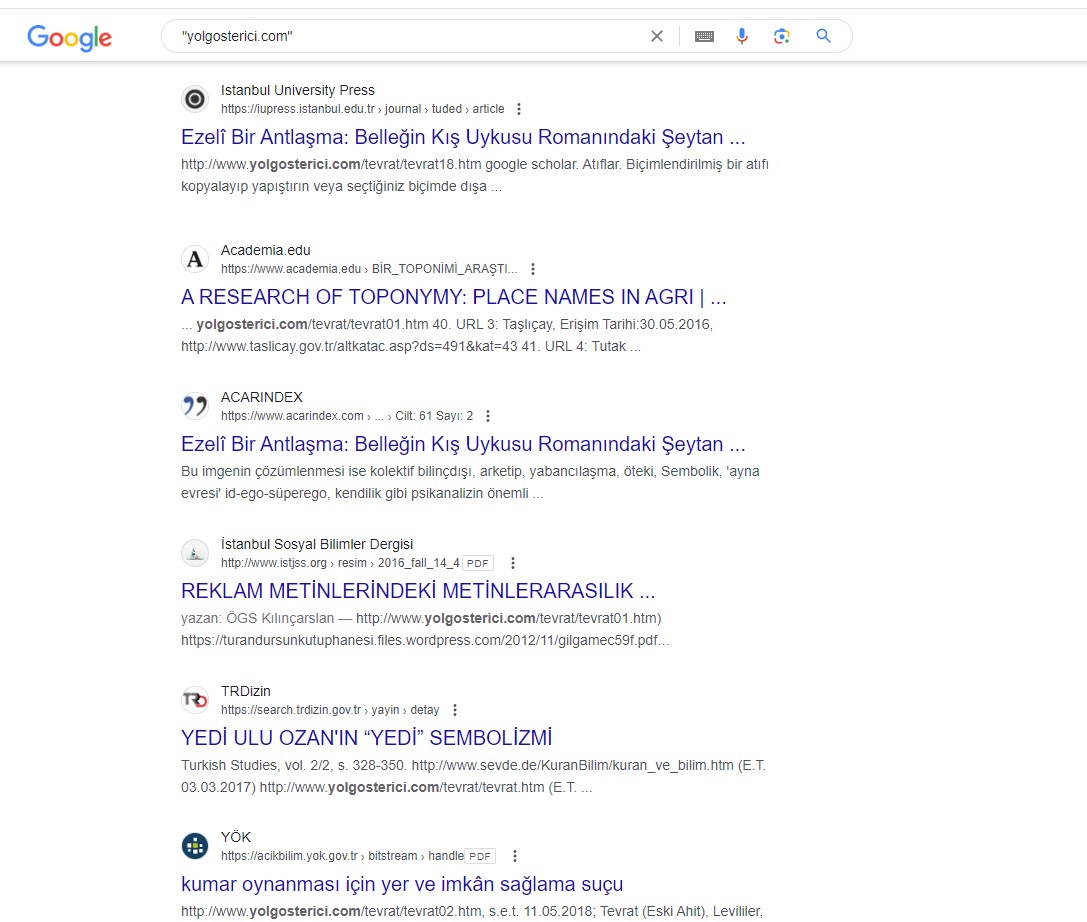Open iupress.istanbul.edu.tr result titled Ezelî Bir Antlaşma
Screen dimensions: 1087x922
[463, 137]
